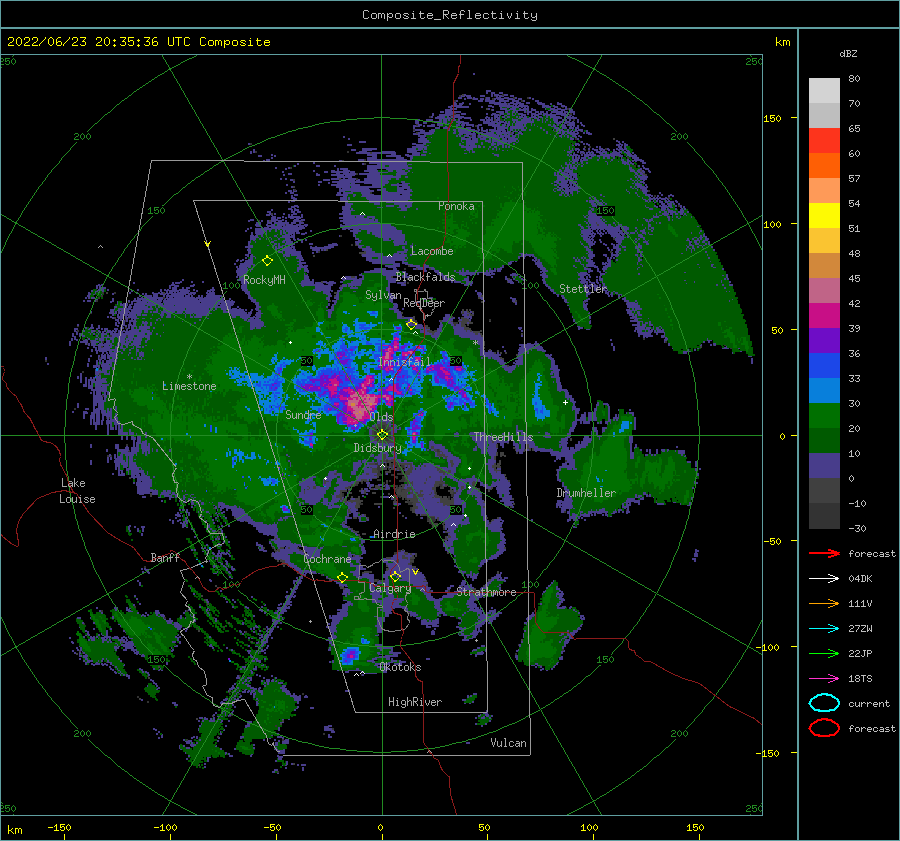Click the Cochrane label

pyautogui.click(x=327, y=559)
